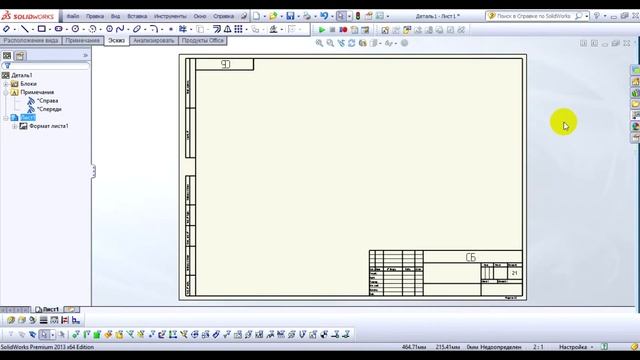Select the Offset Entities tool
Image resolution: width=640 pixels, height=360 pixels.
pyautogui.click(x=217, y=29)
